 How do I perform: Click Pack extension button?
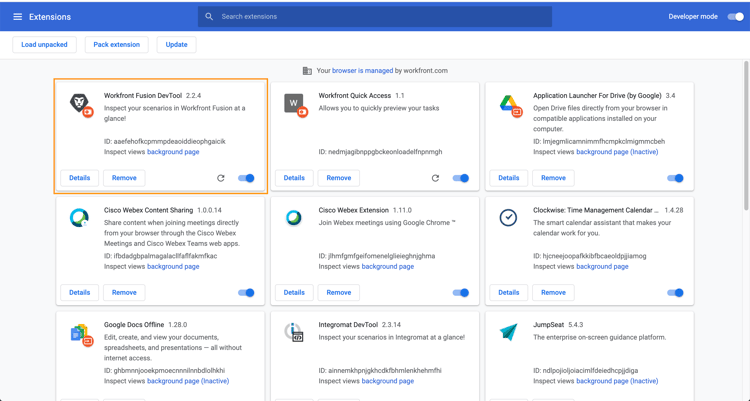pos(117,45)
